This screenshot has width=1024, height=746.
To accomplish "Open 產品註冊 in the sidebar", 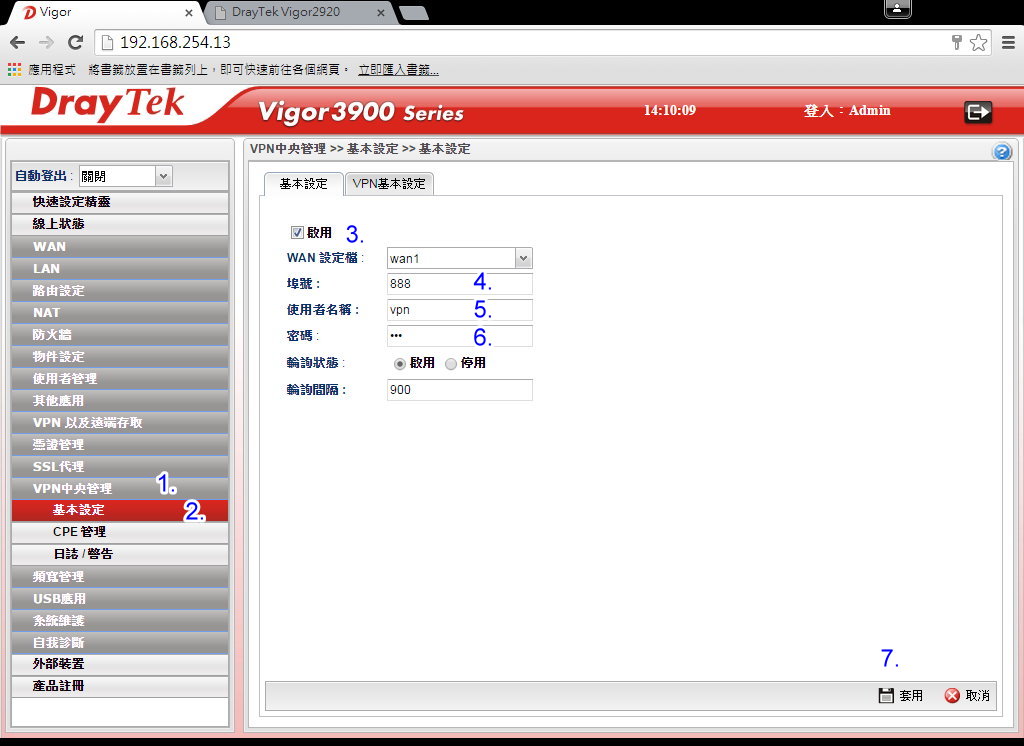I will [x=120, y=686].
